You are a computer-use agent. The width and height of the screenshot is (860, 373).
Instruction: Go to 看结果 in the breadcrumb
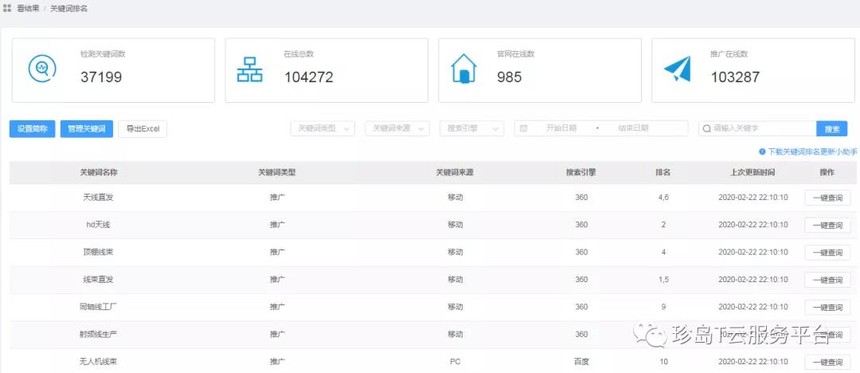click(28, 9)
